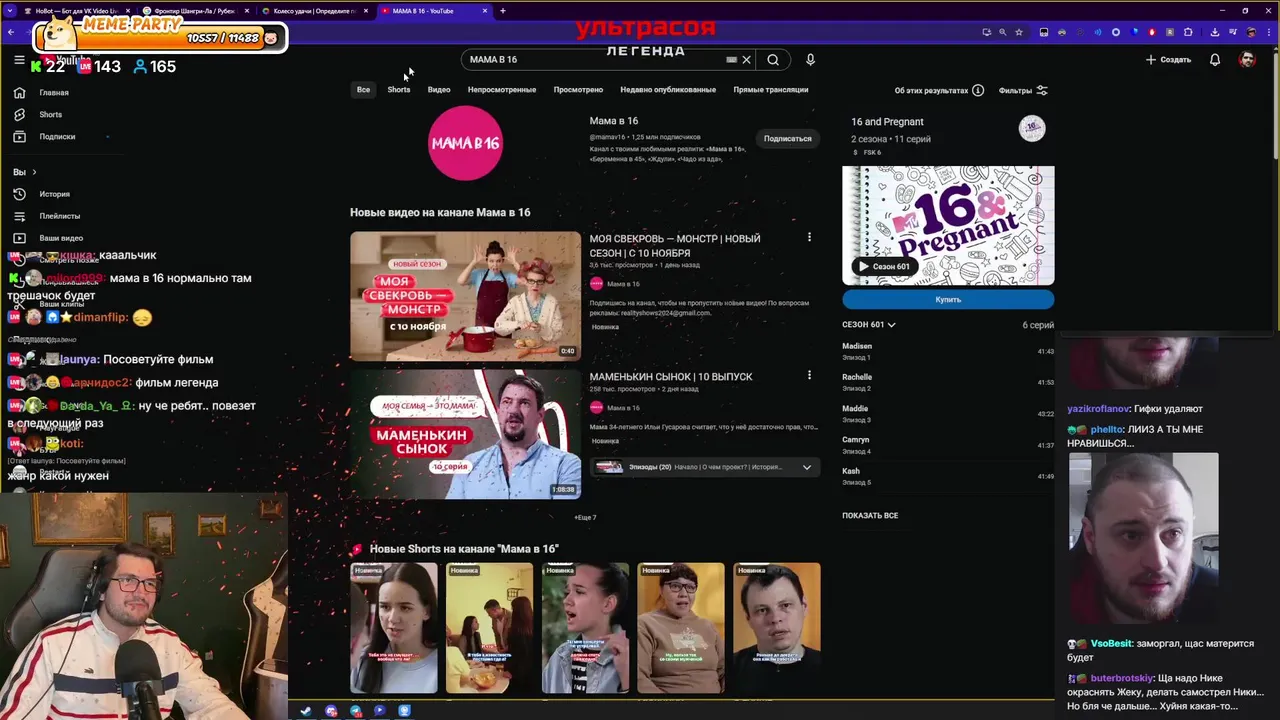This screenshot has height=720, width=1280.
Task: Click in the МАМА В 16 search field
Action: click(595, 60)
